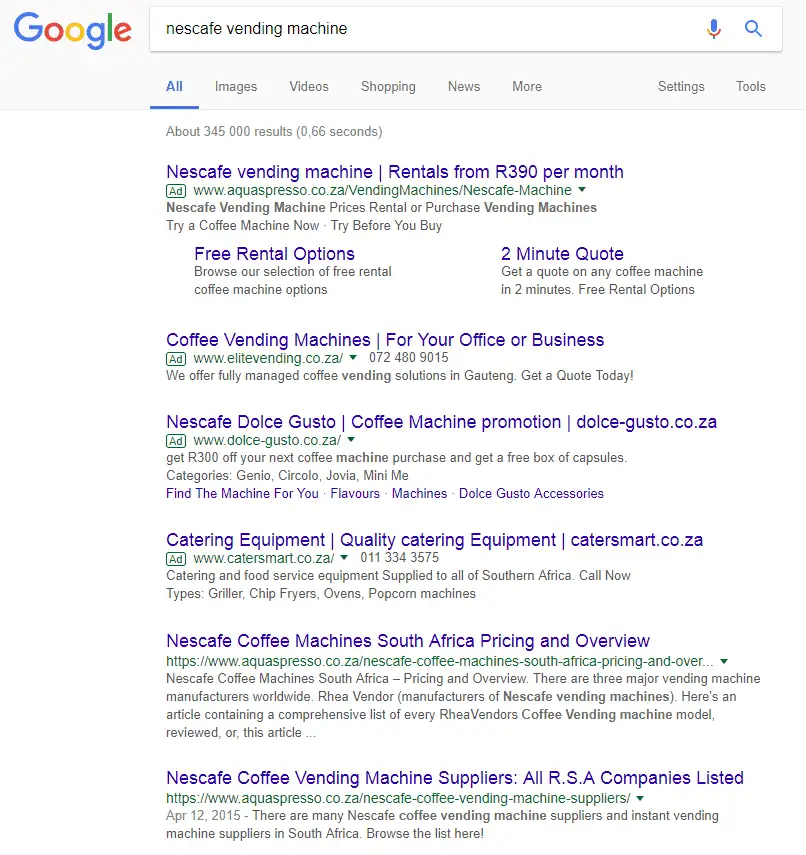Image resolution: width=806 pixels, height=855 pixels.
Task: Click 'About 345 000 results' stats text
Action: point(274,132)
